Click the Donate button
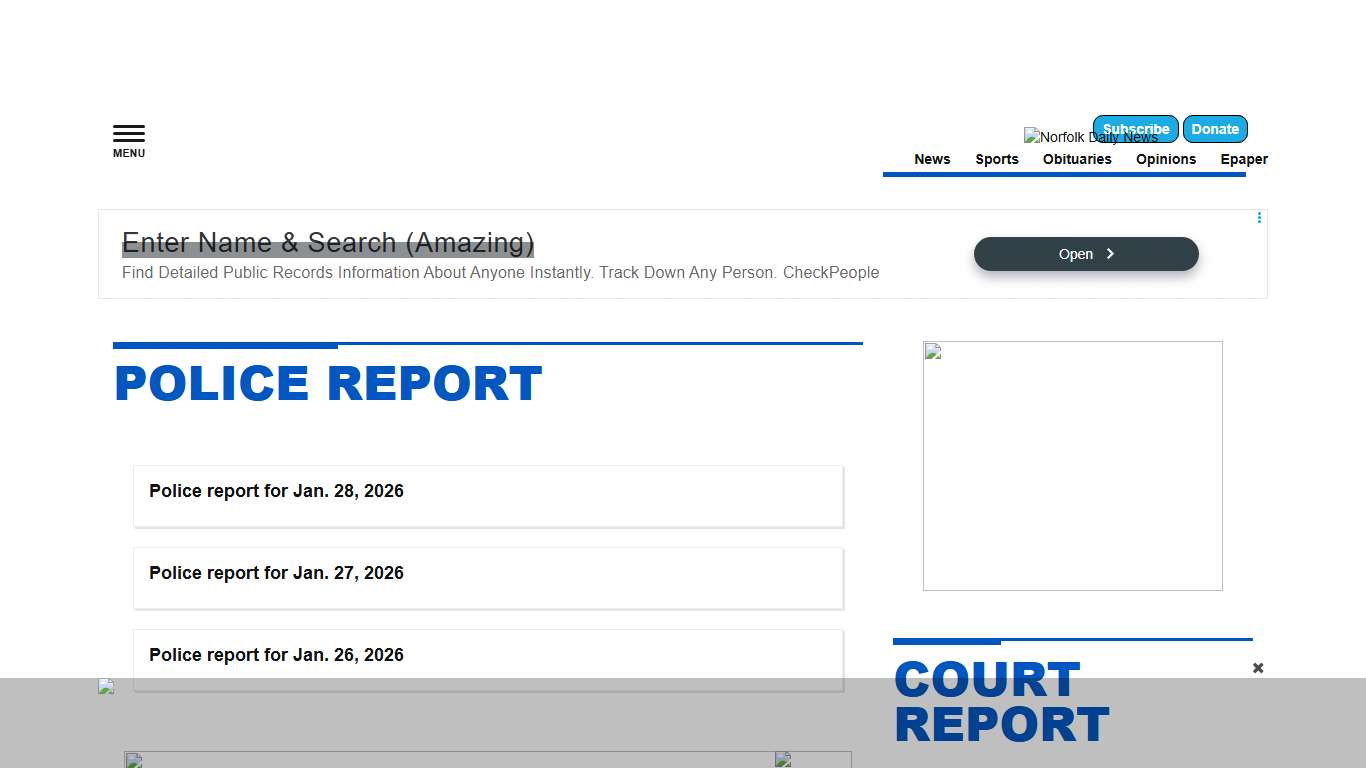This screenshot has height=768, width=1366. pyautogui.click(x=1215, y=129)
